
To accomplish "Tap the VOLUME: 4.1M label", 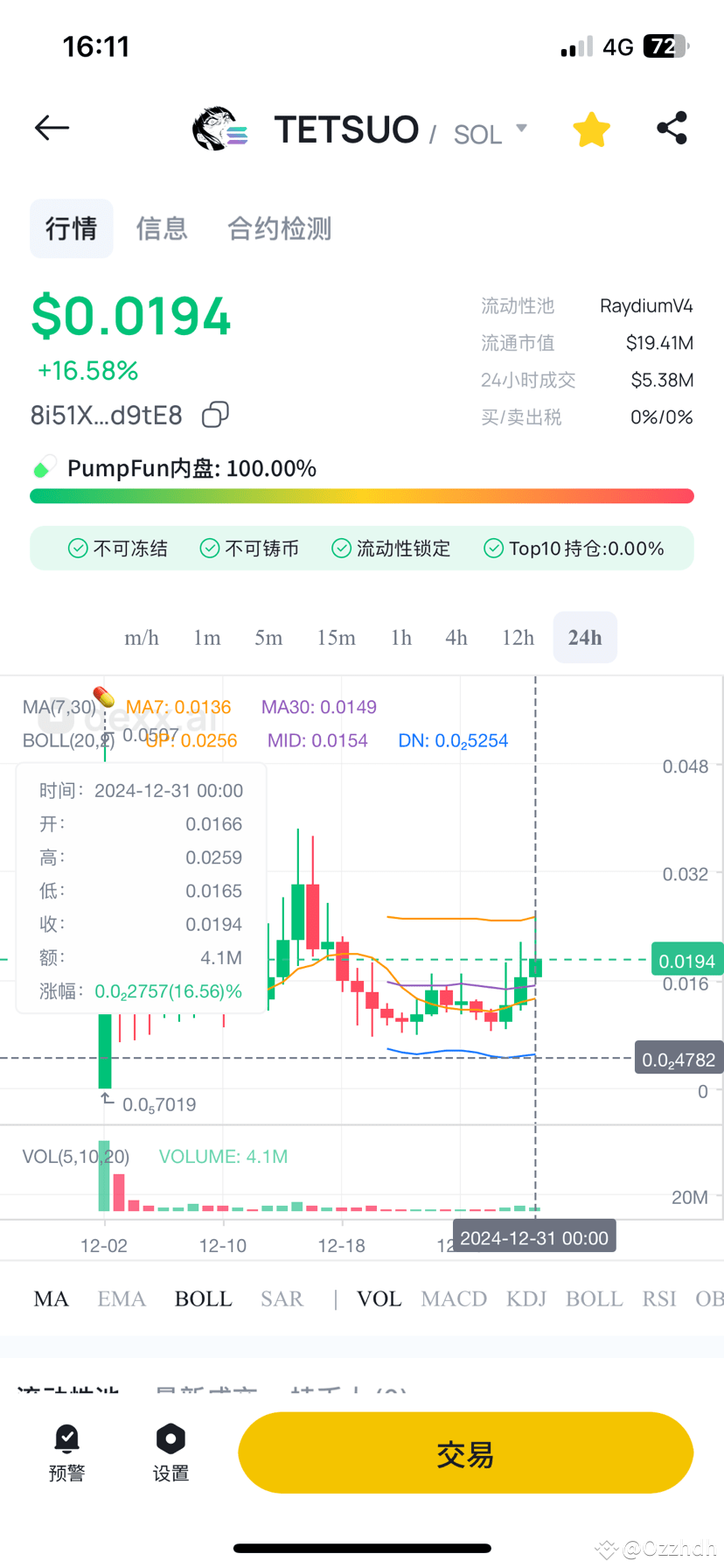I will click(223, 1157).
